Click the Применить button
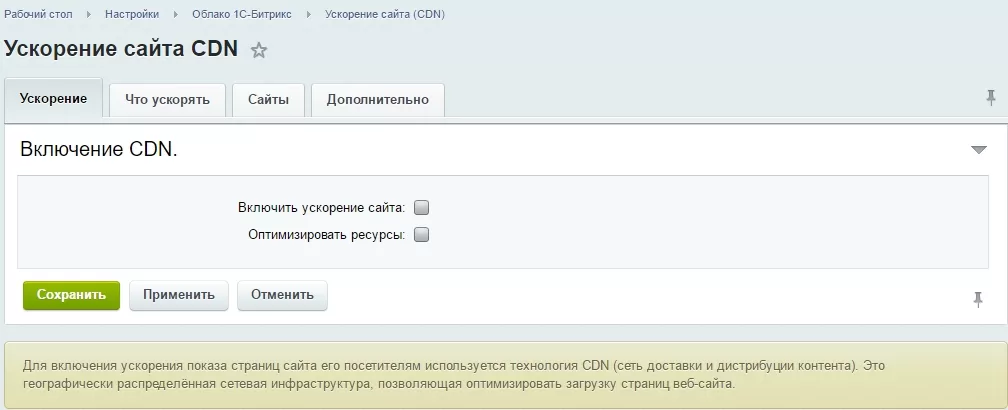The height and width of the screenshot is (410, 1008). click(179, 295)
